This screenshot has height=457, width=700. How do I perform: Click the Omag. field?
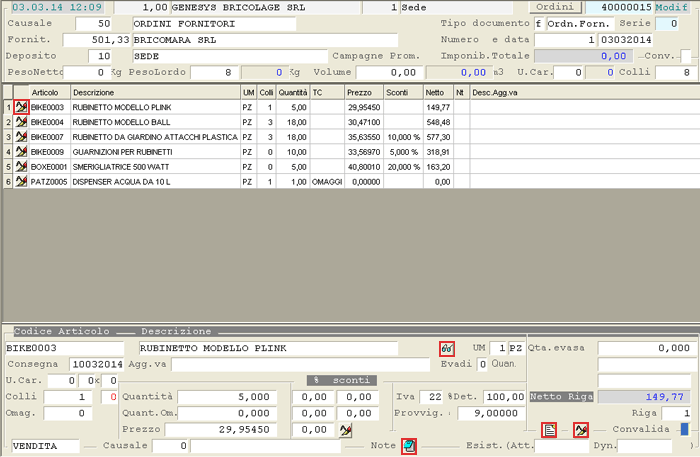click(67, 413)
